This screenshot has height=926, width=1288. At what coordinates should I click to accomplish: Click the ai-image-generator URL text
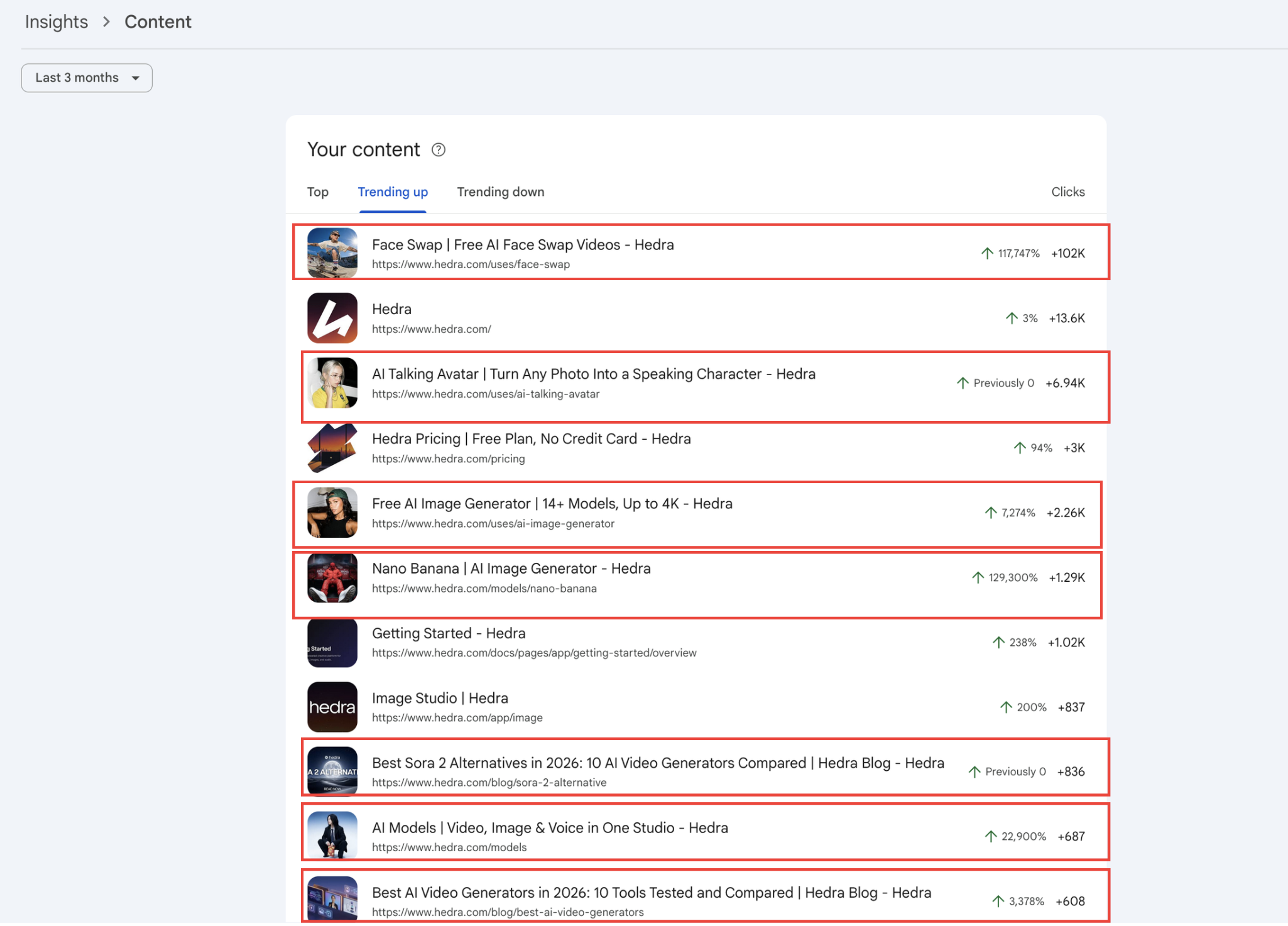pyautogui.click(x=493, y=524)
